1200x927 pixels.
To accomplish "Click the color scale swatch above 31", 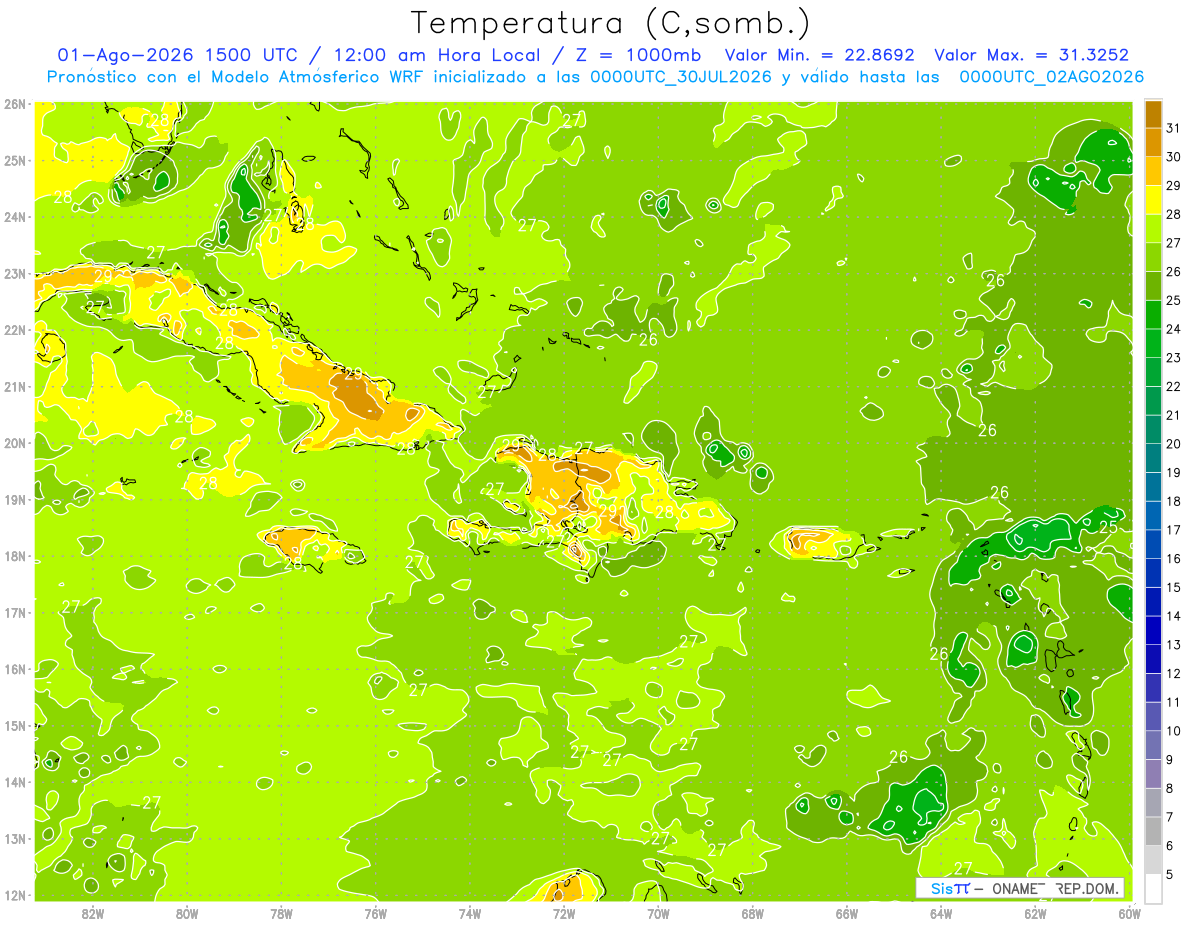I will [1153, 114].
